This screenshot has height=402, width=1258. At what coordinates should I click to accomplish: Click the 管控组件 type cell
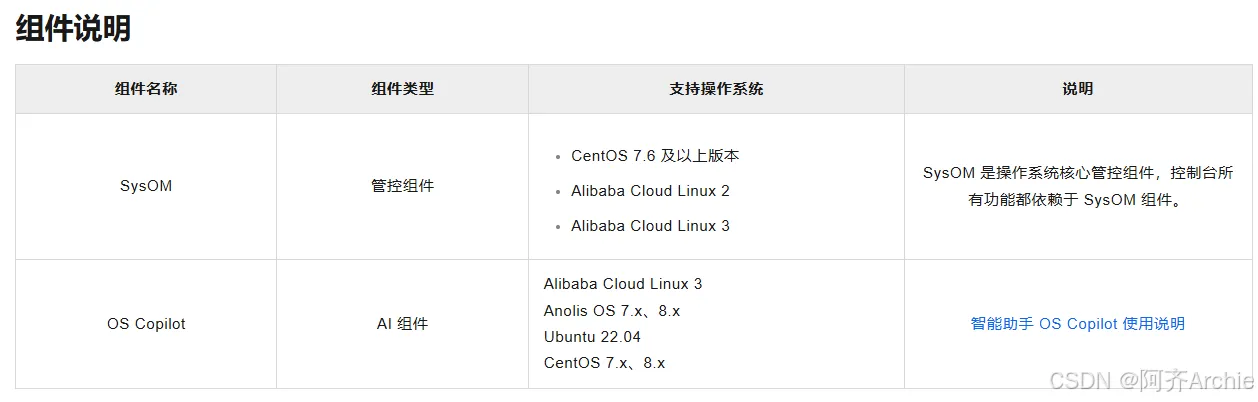[402, 186]
